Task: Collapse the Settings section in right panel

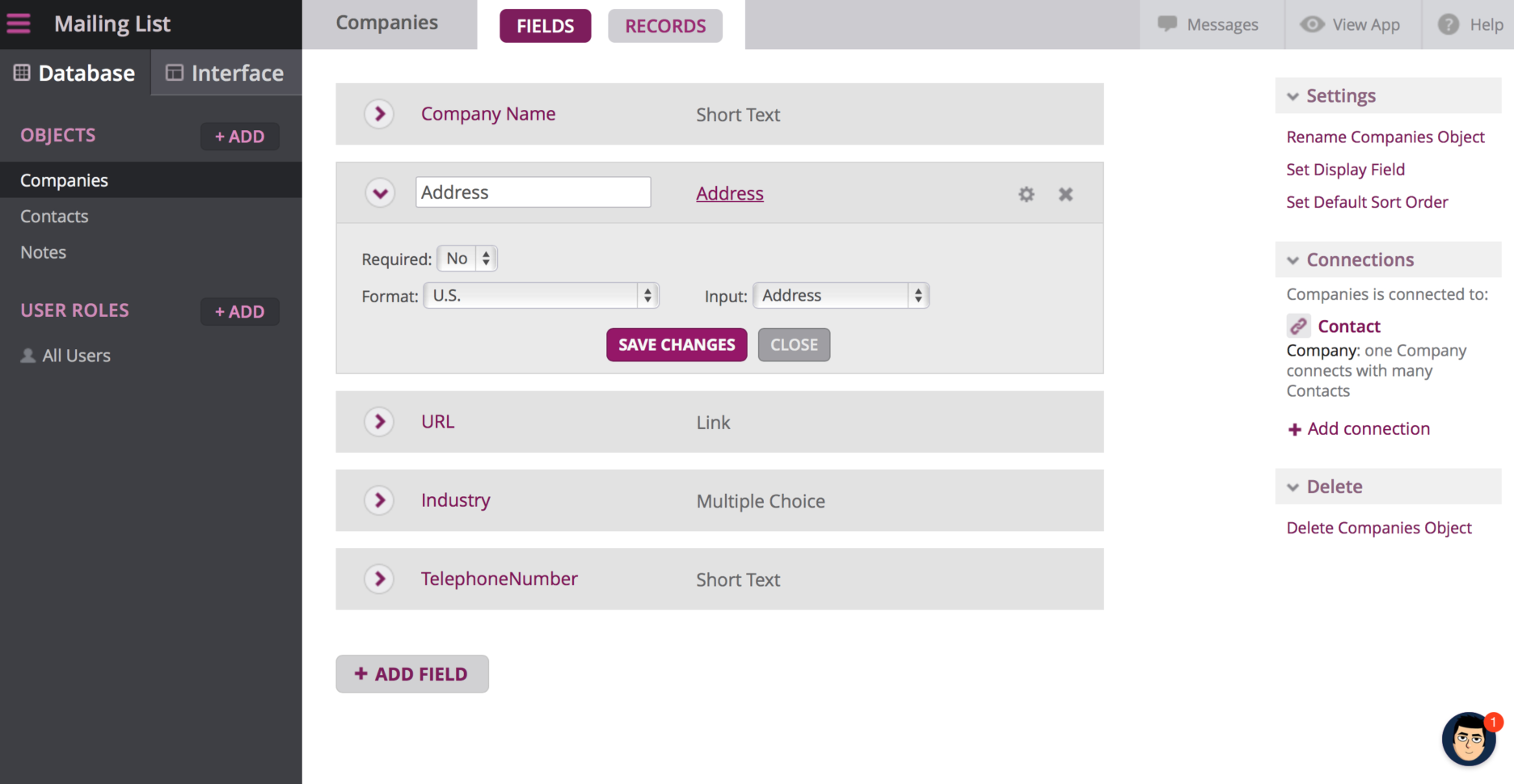Action: tap(1291, 95)
